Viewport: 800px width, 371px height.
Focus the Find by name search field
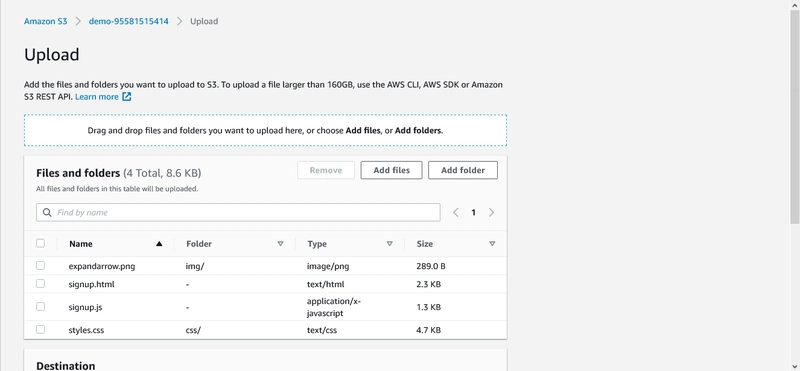point(238,212)
